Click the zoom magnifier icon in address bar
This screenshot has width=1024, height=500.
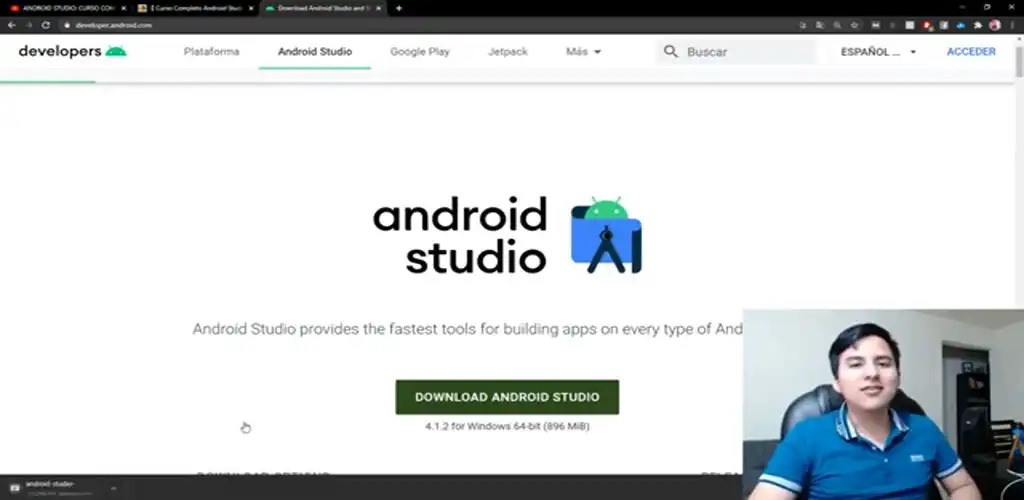click(x=837, y=25)
